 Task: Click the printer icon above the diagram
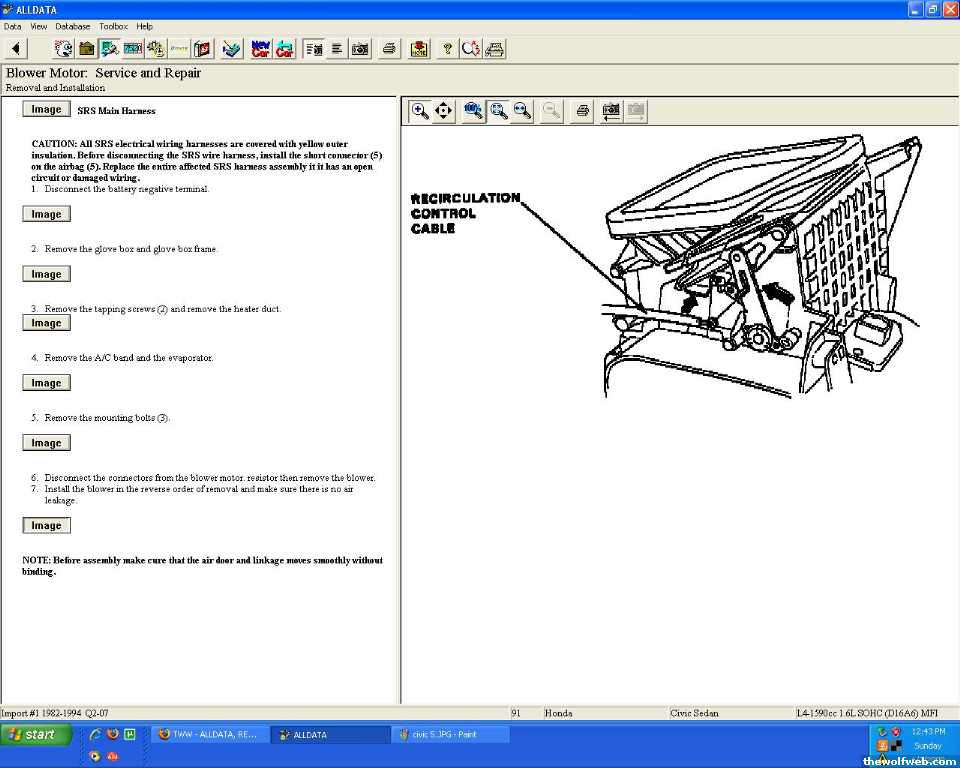(x=582, y=111)
